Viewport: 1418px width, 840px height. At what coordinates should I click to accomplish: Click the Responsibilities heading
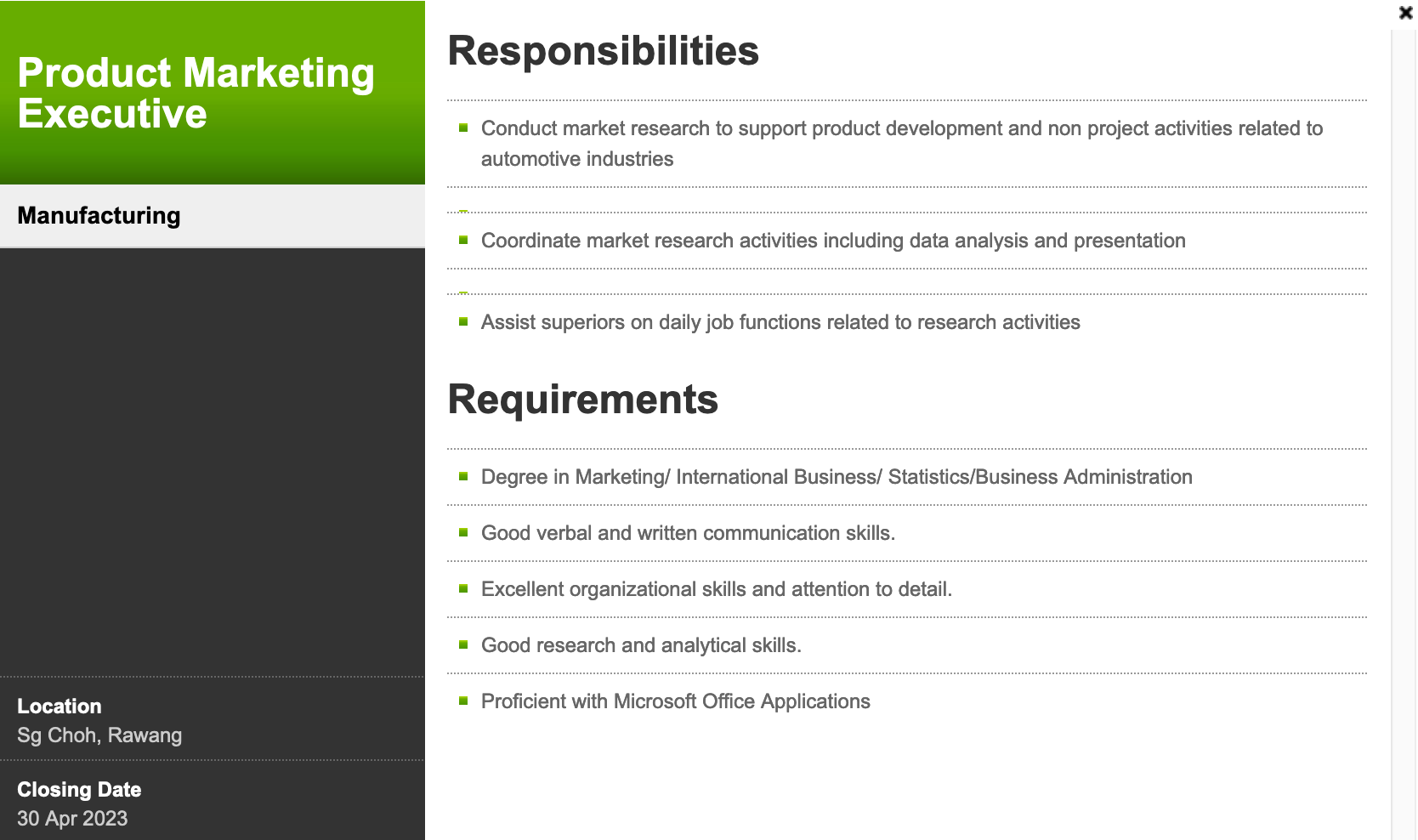pyautogui.click(x=603, y=51)
